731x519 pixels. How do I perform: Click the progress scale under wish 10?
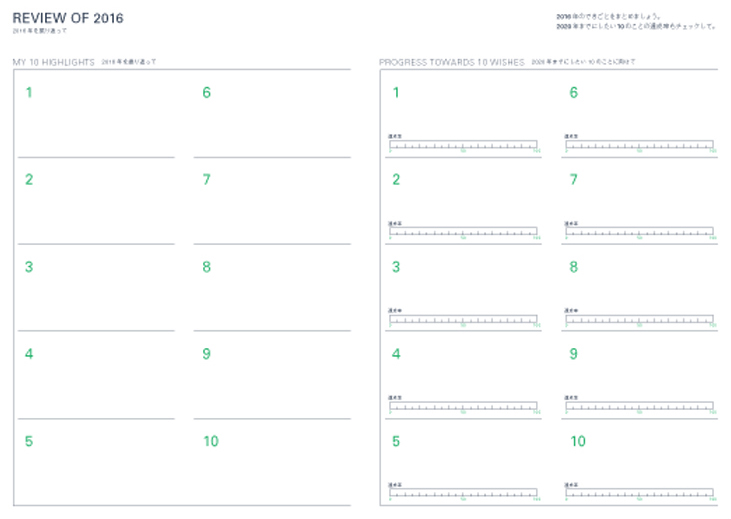pyautogui.click(x=639, y=493)
